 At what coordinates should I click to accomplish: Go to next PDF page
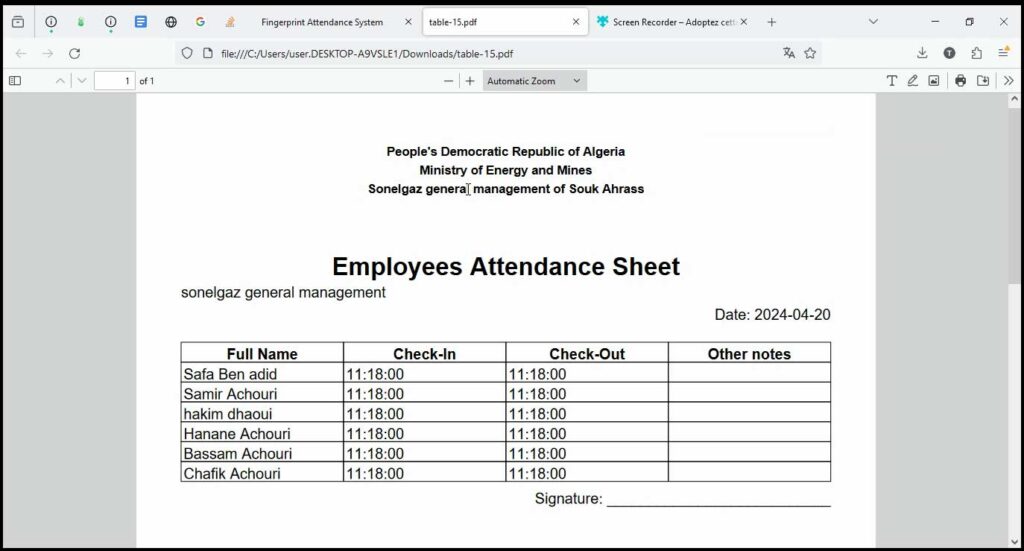pos(82,81)
